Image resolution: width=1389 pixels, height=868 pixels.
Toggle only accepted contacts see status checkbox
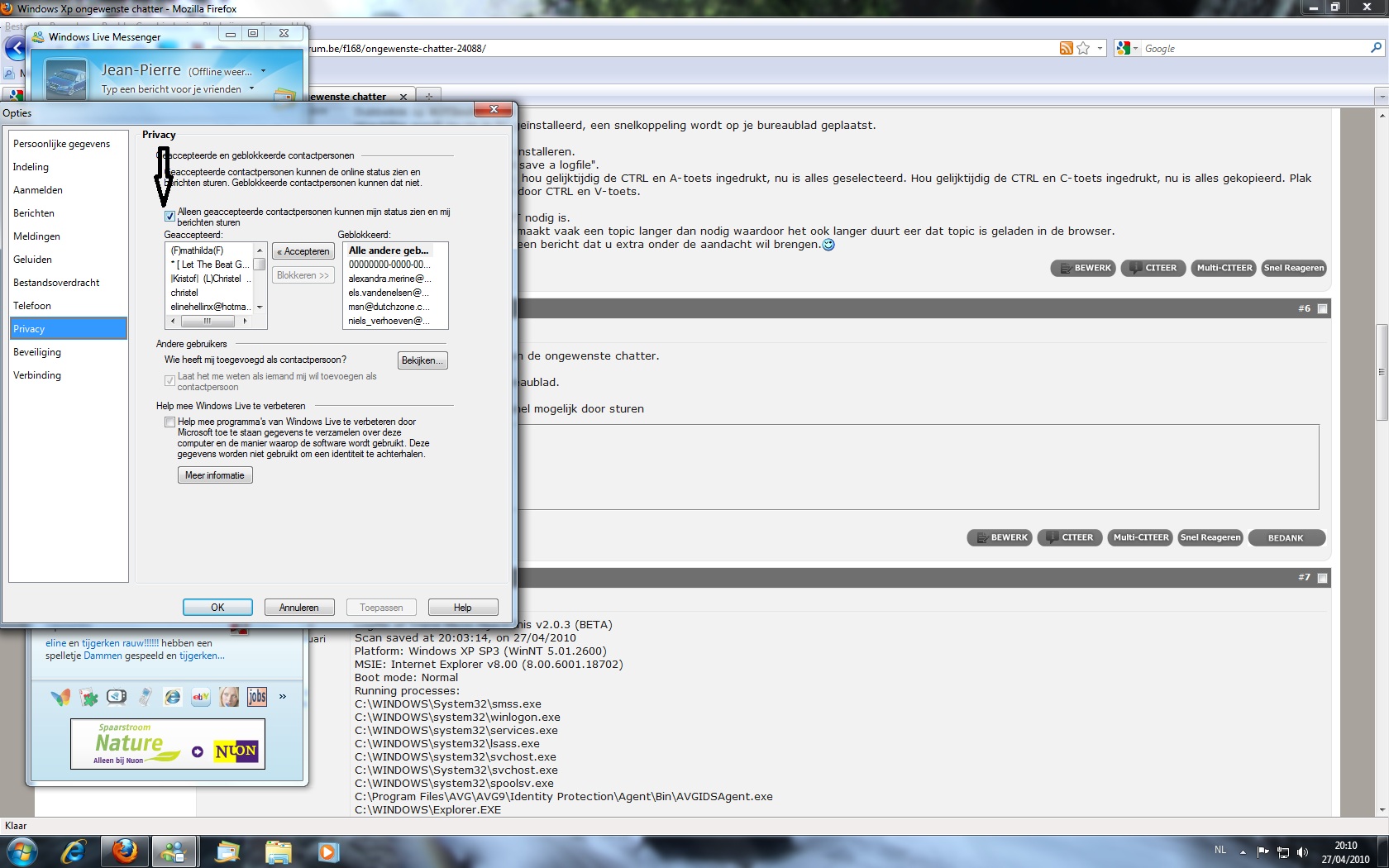pyautogui.click(x=169, y=217)
